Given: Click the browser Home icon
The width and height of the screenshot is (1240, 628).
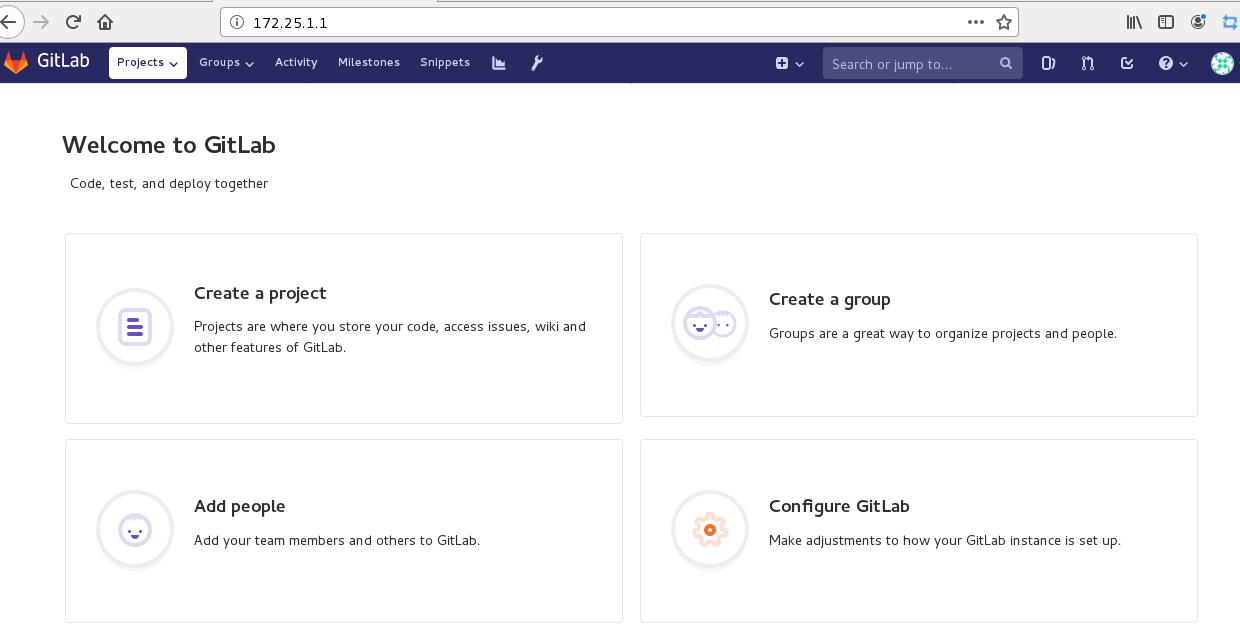Looking at the screenshot, I should [x=105, y=21].
